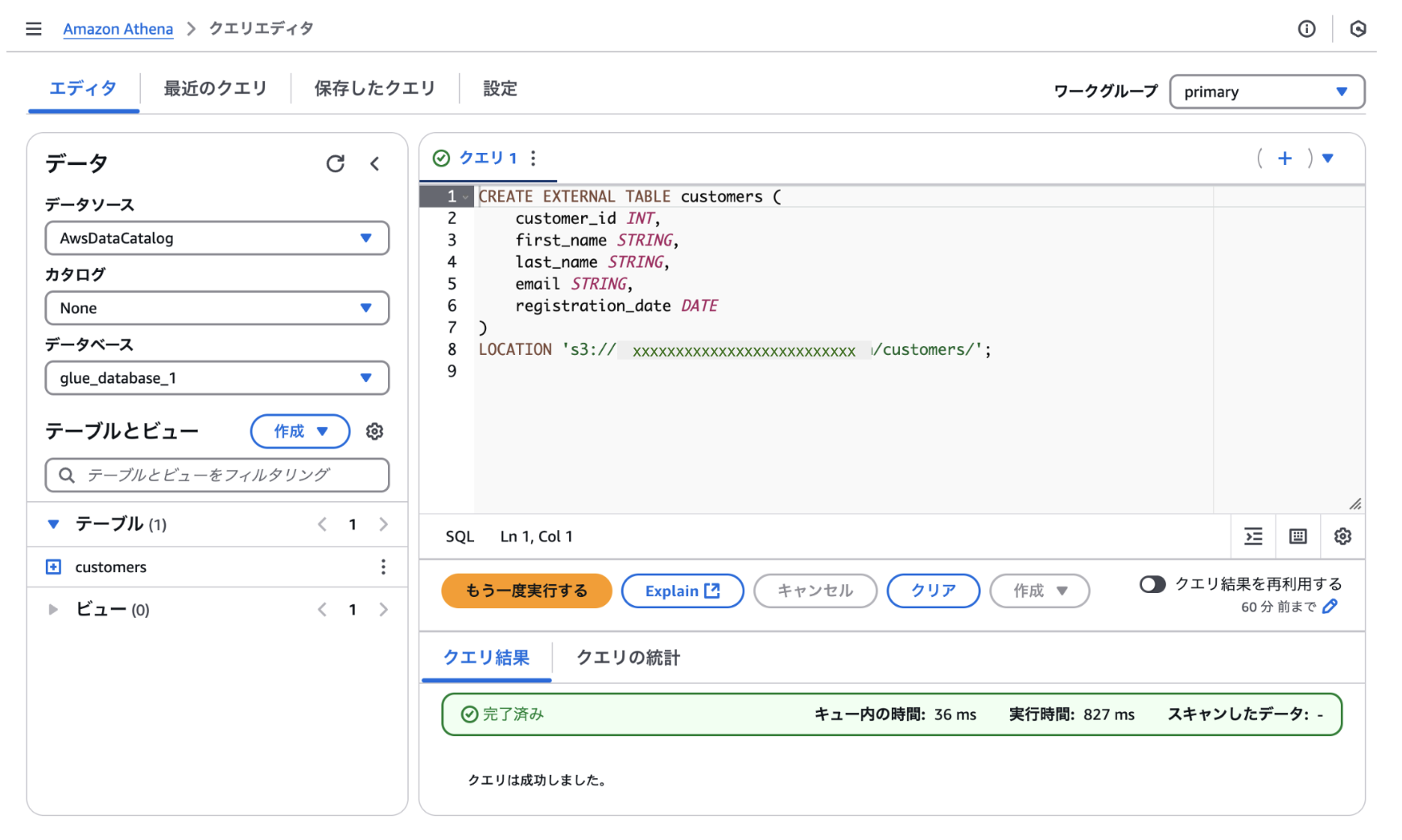Click the Ln 1, Col 1 cursor indicator
The height and width of the screenshot is (840, 1402).
coord(536,537)
